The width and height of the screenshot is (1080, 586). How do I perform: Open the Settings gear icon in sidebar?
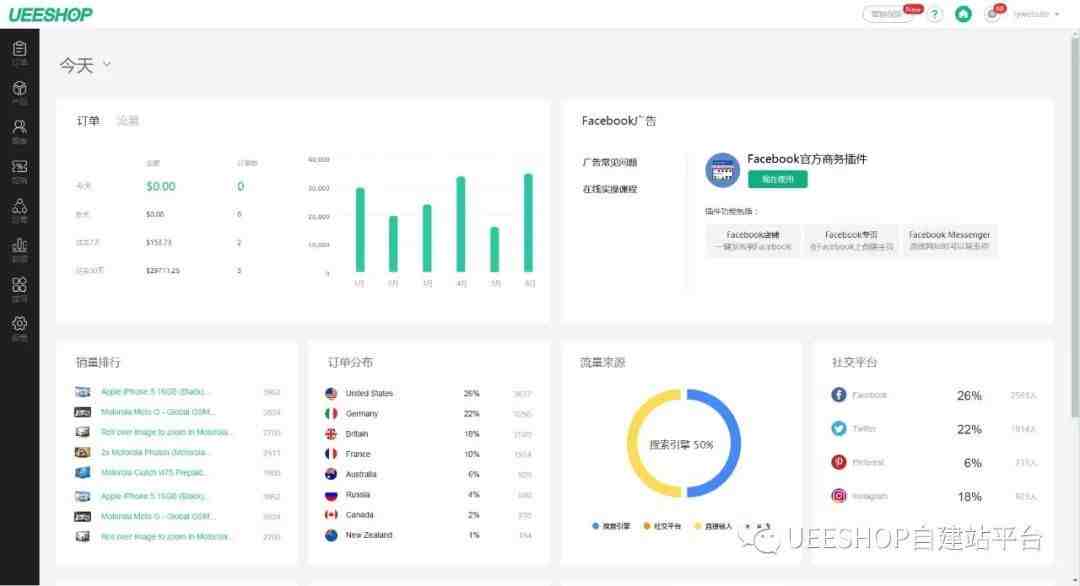pos(19,327)
